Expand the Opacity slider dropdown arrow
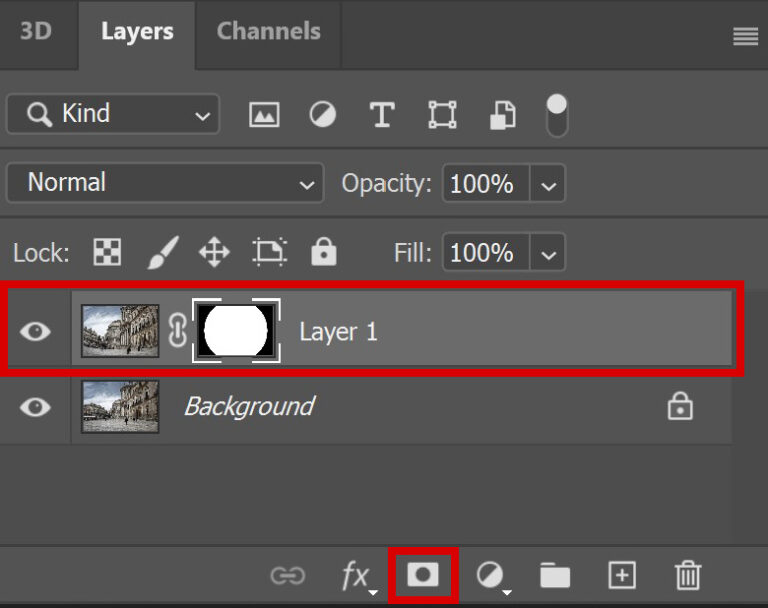Viewport: 768px width, 608px height. click(547, 184)
